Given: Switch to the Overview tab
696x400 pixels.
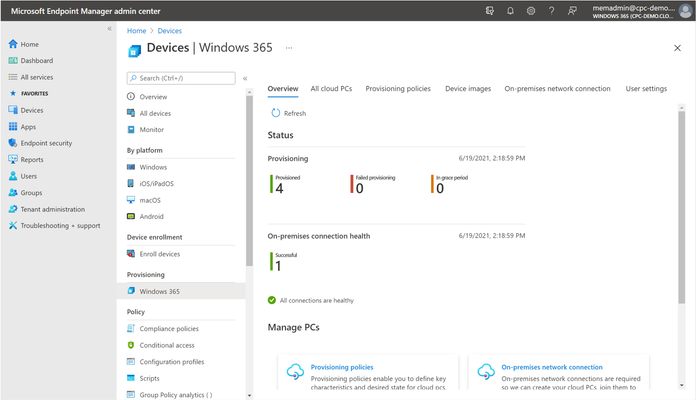Looking at the screenshot, I should tap(283, 88).
